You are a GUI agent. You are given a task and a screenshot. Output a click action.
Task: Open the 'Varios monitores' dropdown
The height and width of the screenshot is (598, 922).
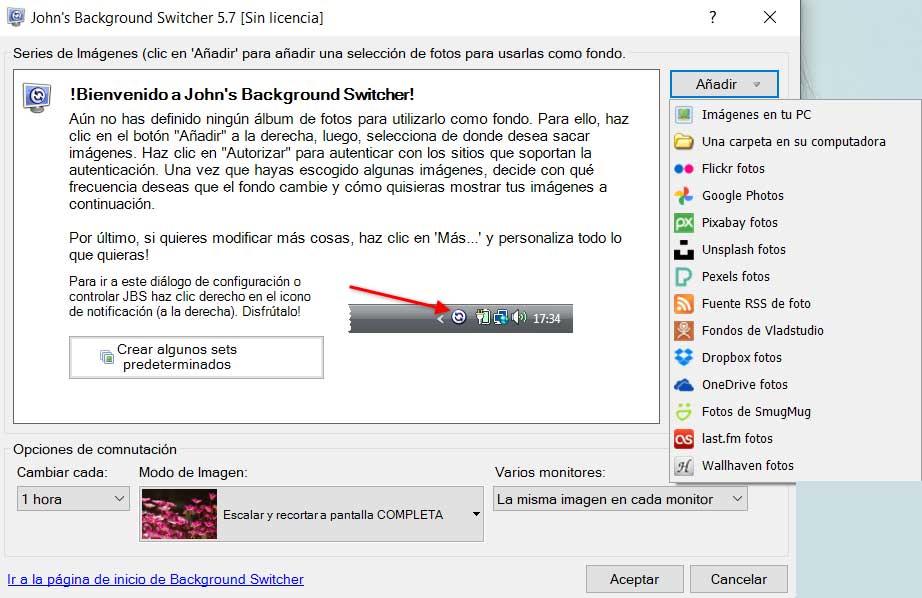point(620,499)
